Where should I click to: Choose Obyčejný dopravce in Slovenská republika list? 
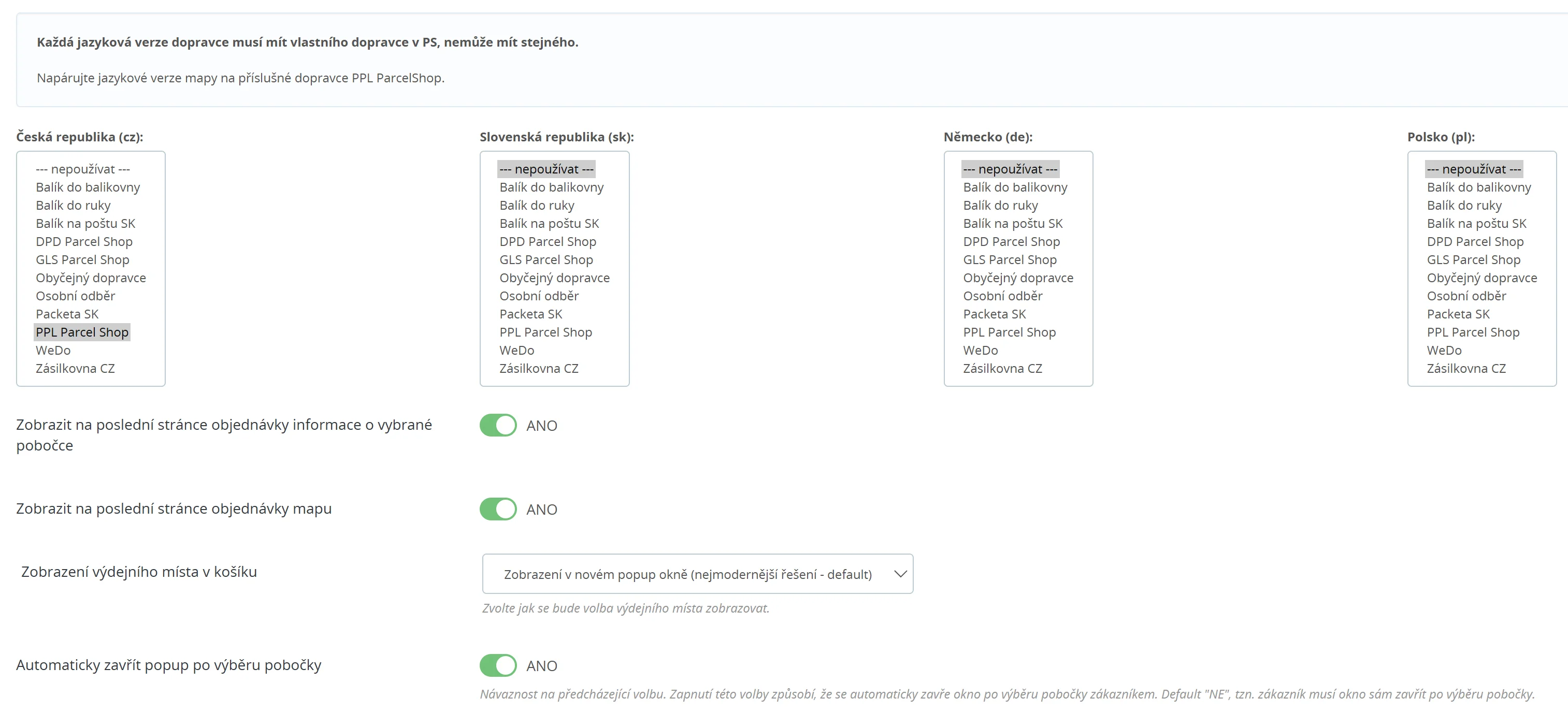pos(554,278)
